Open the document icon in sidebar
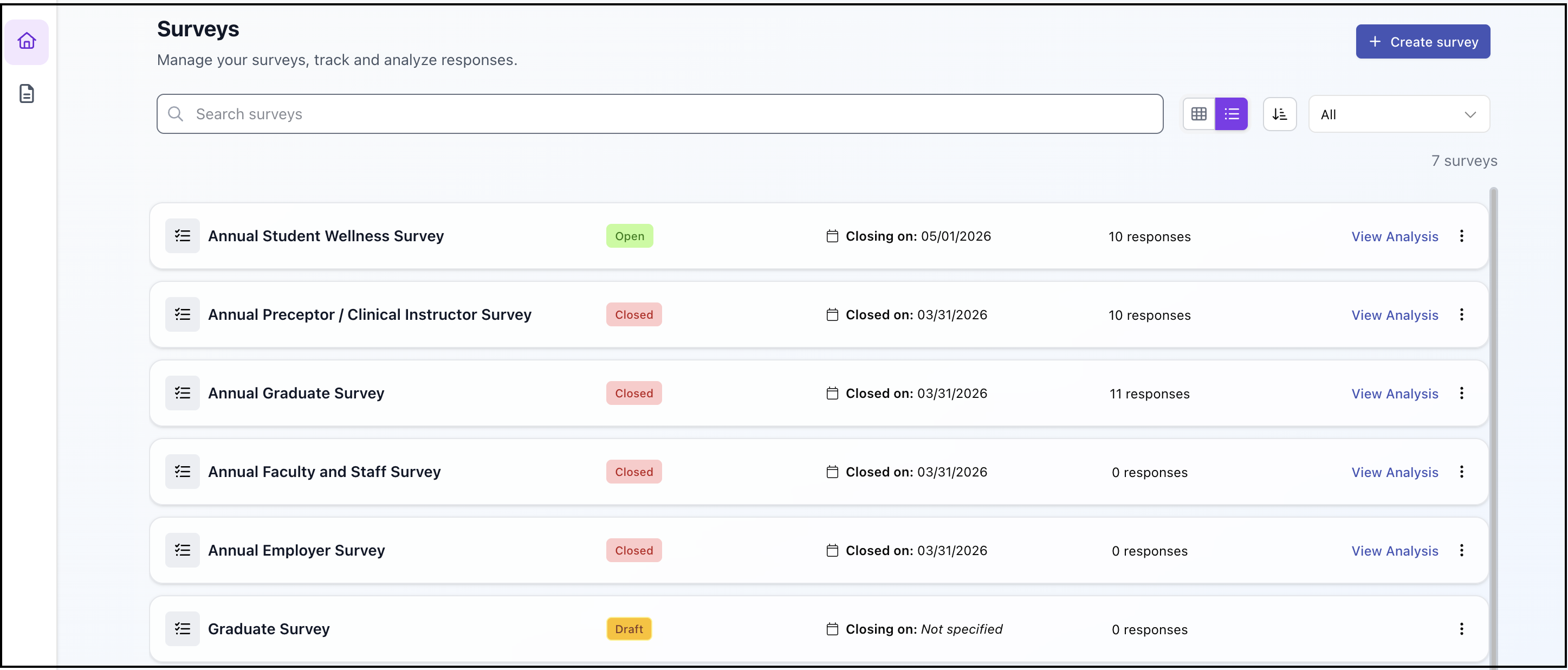 coord(27,94)
